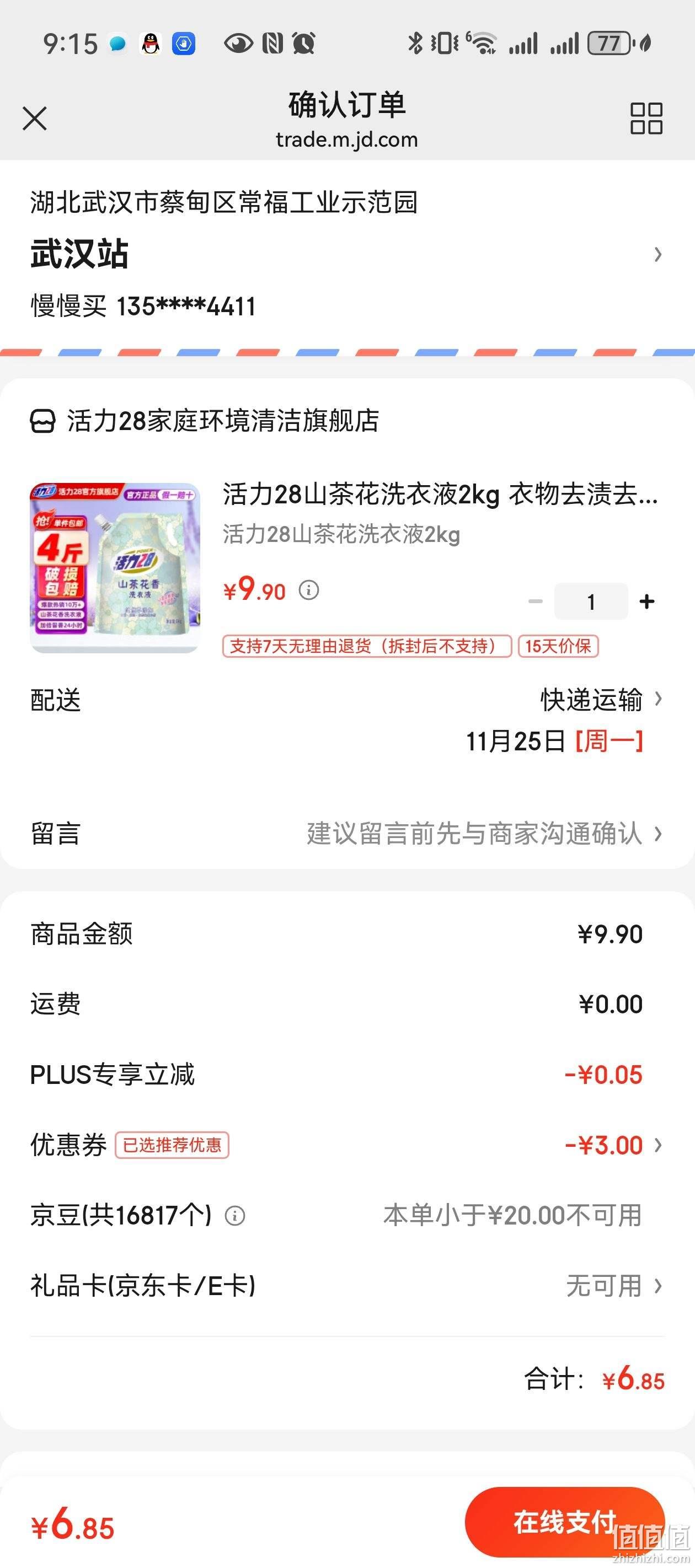The image size is (695, 1568).
Task: Open the 活力28山茶花洗衣液2kg product title
Action: coord(440,494)
